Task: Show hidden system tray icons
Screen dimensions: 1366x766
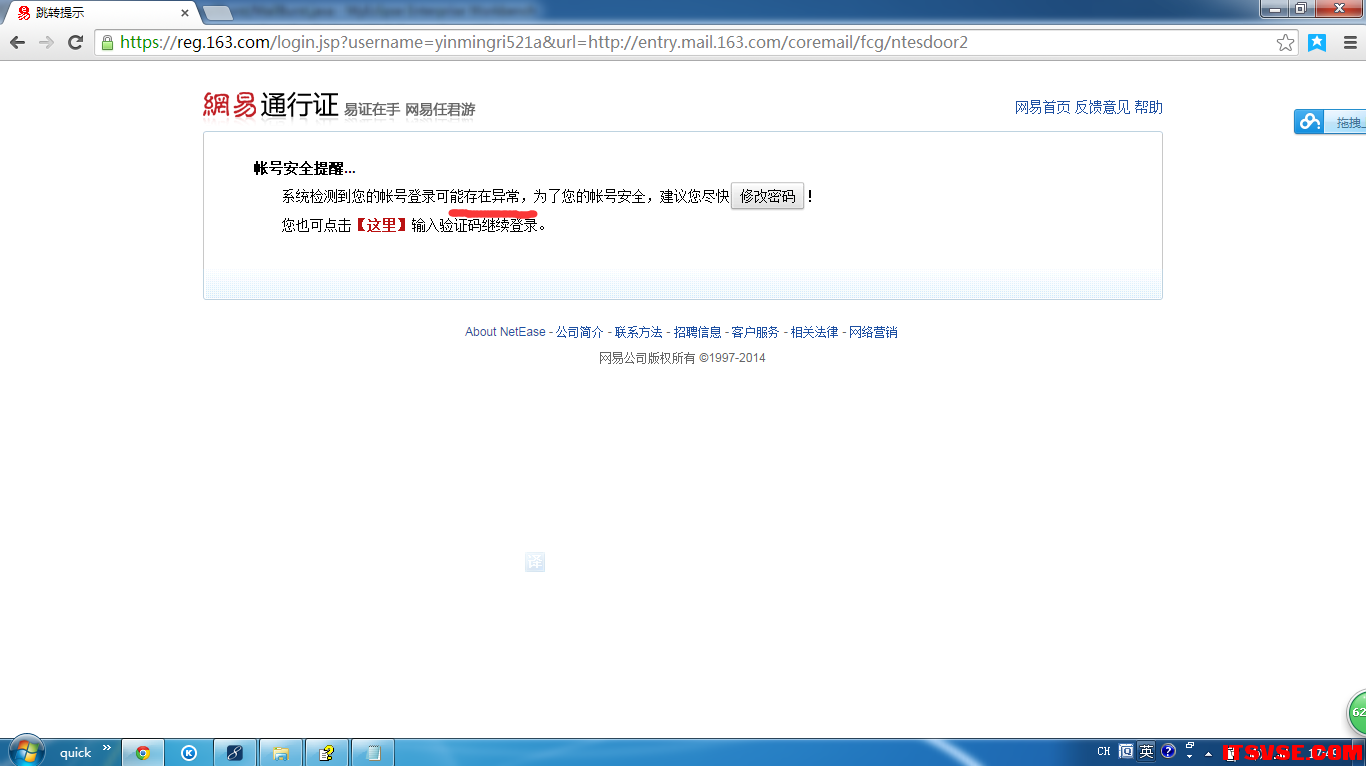Action: tap(1209, 753)
